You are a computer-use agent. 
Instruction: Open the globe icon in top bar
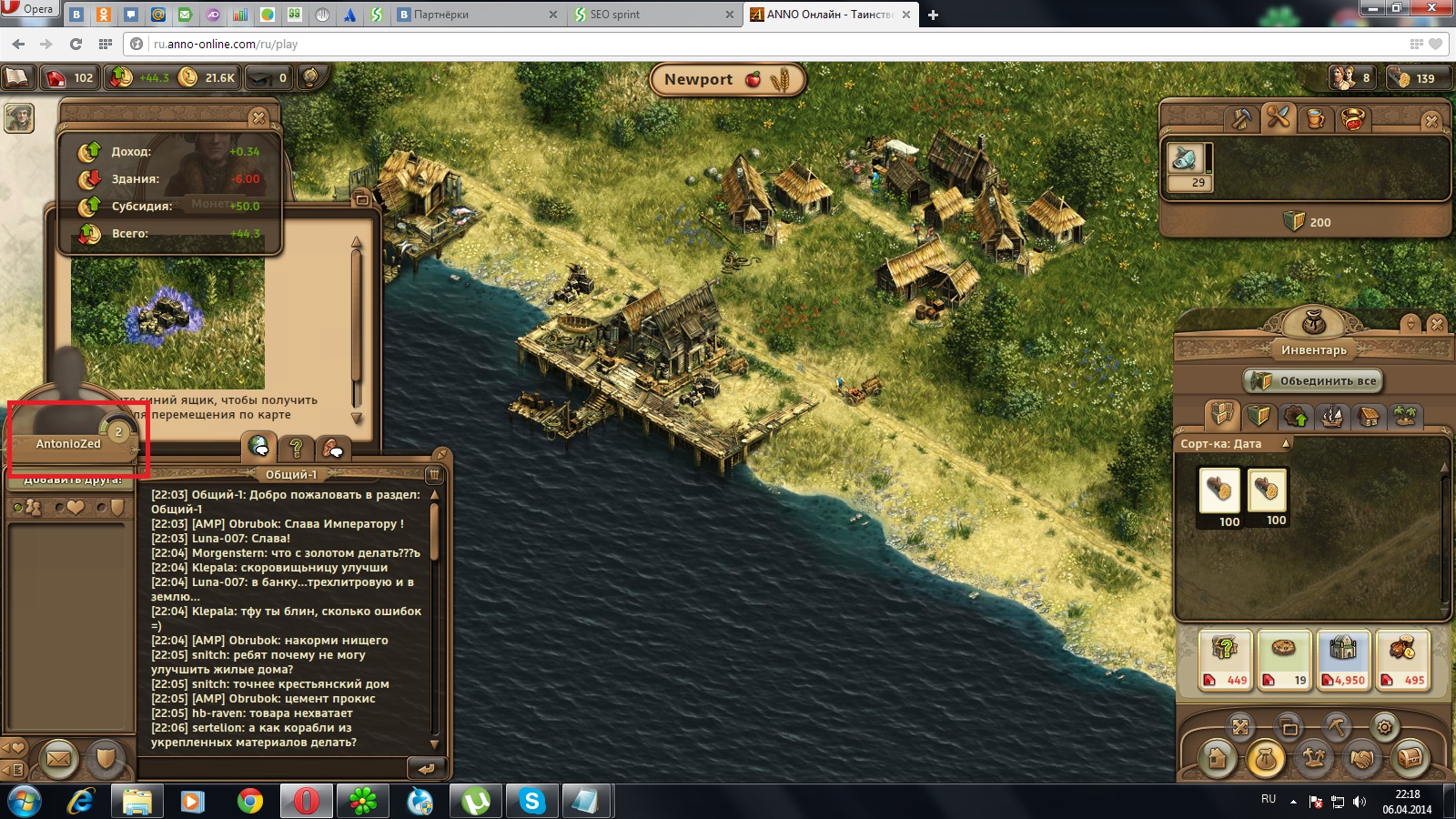coord(310,77)
